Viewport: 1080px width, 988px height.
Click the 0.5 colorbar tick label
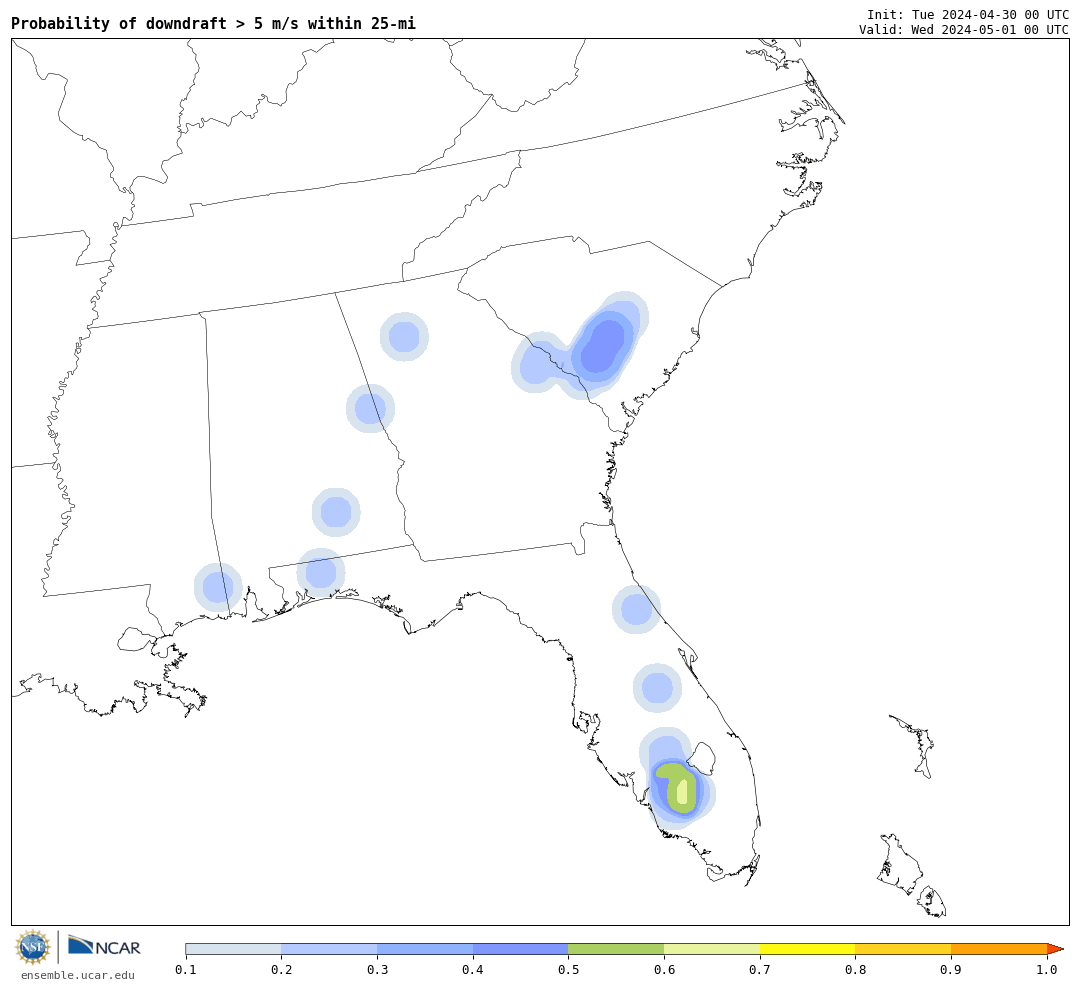point(568,969)
